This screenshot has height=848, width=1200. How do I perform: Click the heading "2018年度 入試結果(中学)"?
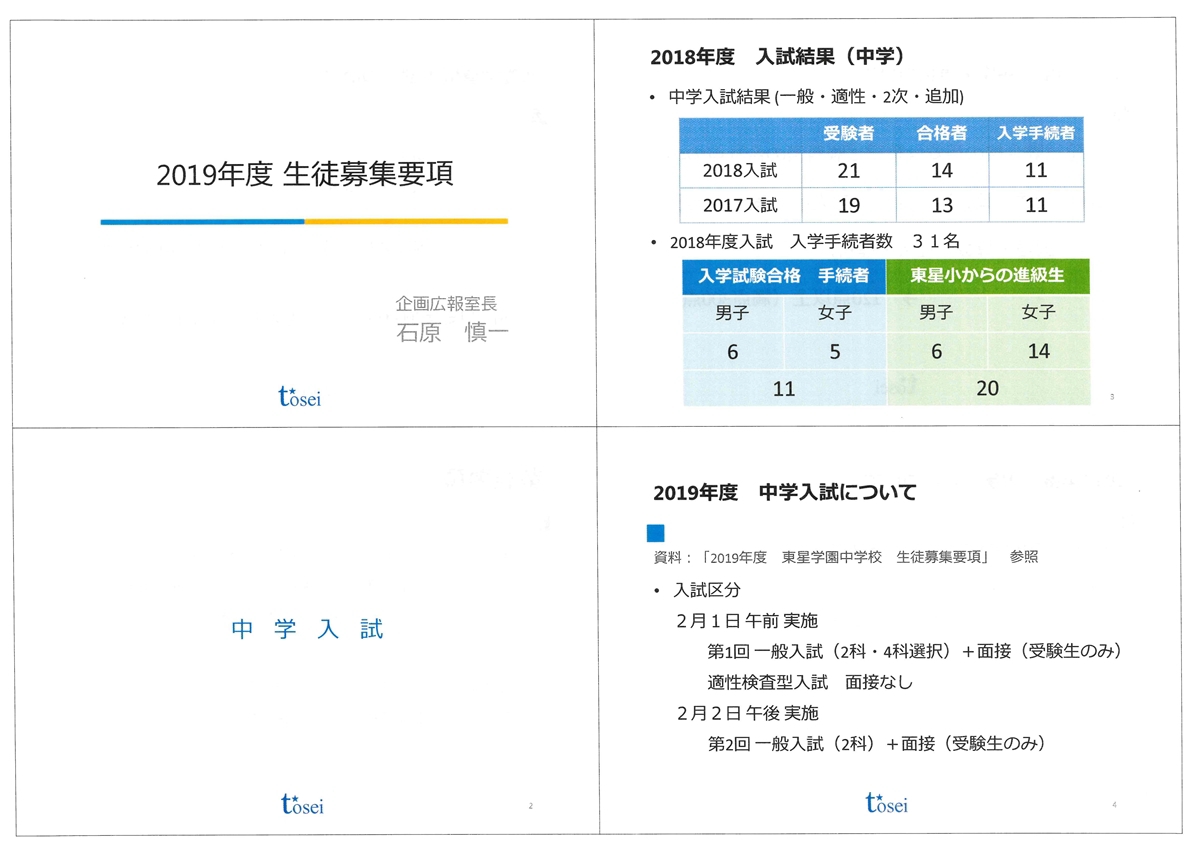pyautogui.click(x=778, y=57)
